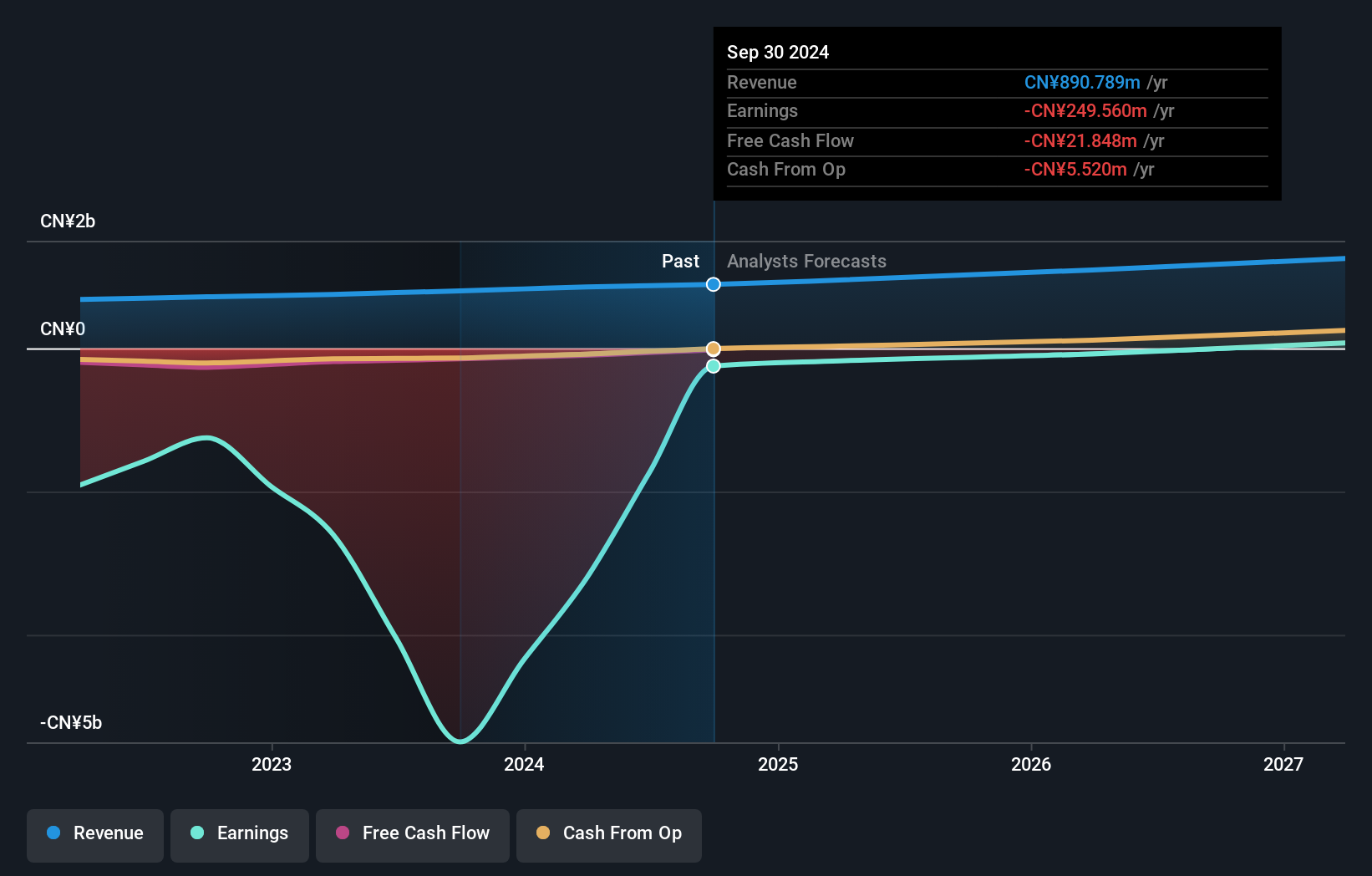
Task: Click the CN¥890.789m revenue value
Action: point(1082,82)
